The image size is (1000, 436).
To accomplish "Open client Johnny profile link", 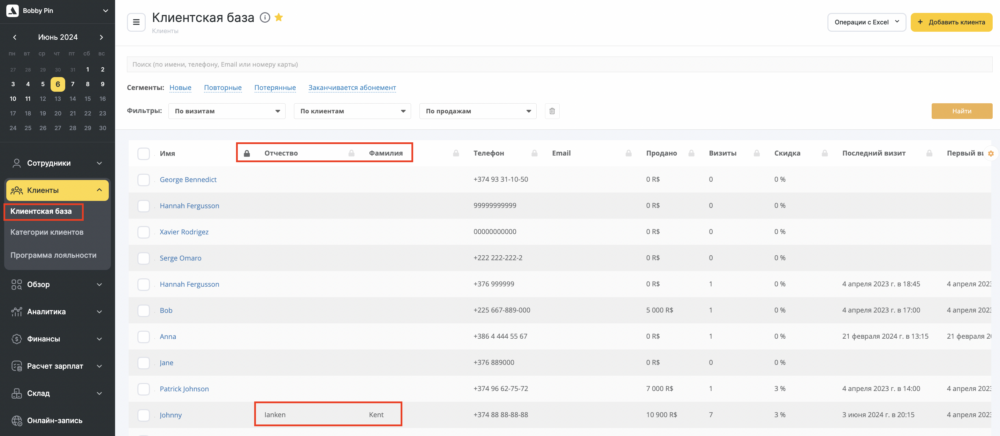I will [170, 415].
